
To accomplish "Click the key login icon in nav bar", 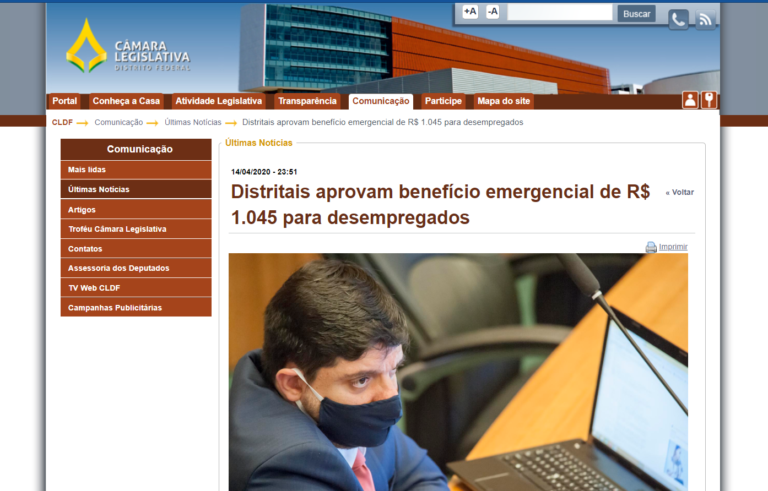I will point(709,100).
